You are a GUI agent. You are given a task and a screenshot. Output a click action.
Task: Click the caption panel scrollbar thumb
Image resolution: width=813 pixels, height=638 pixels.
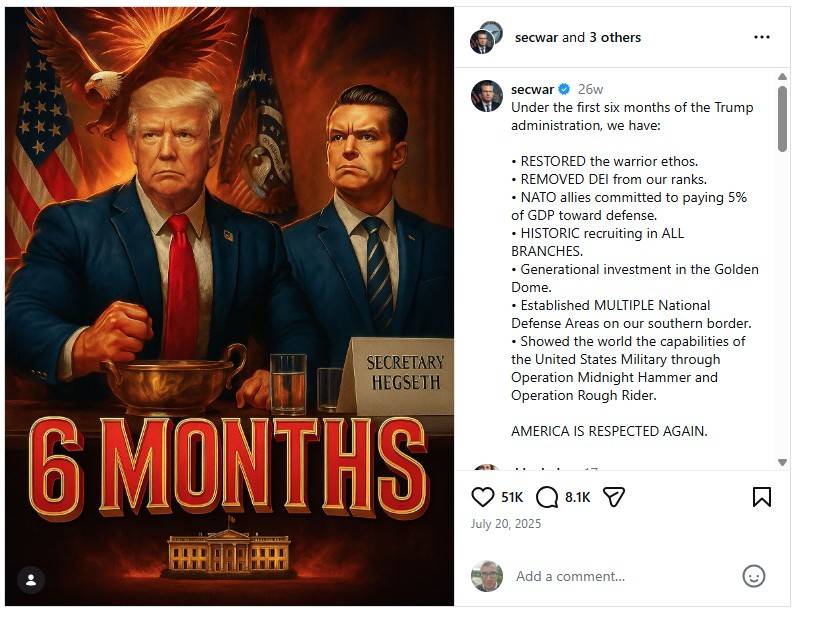(782, 118)
